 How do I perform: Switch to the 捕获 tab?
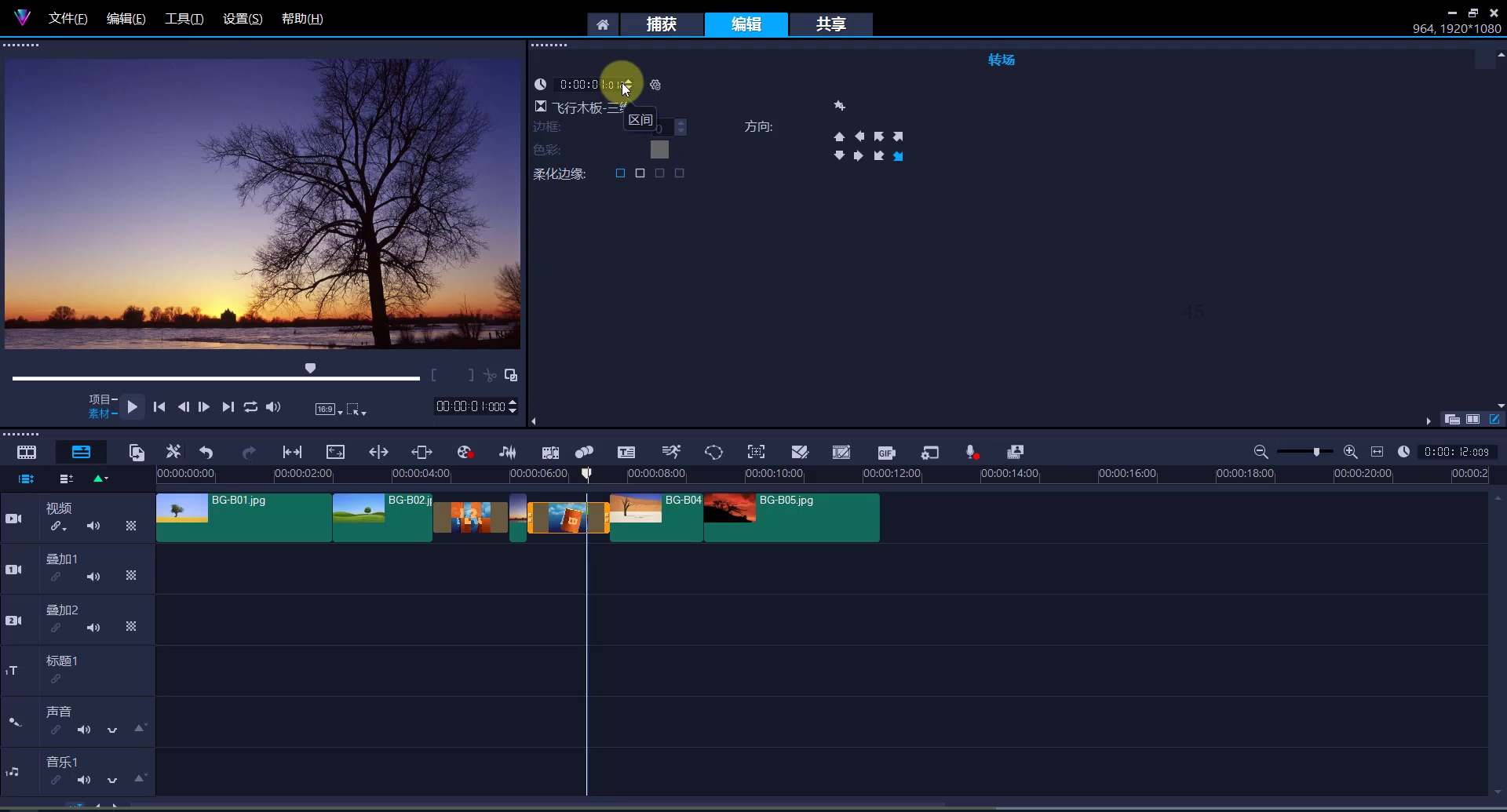(661, 24)
